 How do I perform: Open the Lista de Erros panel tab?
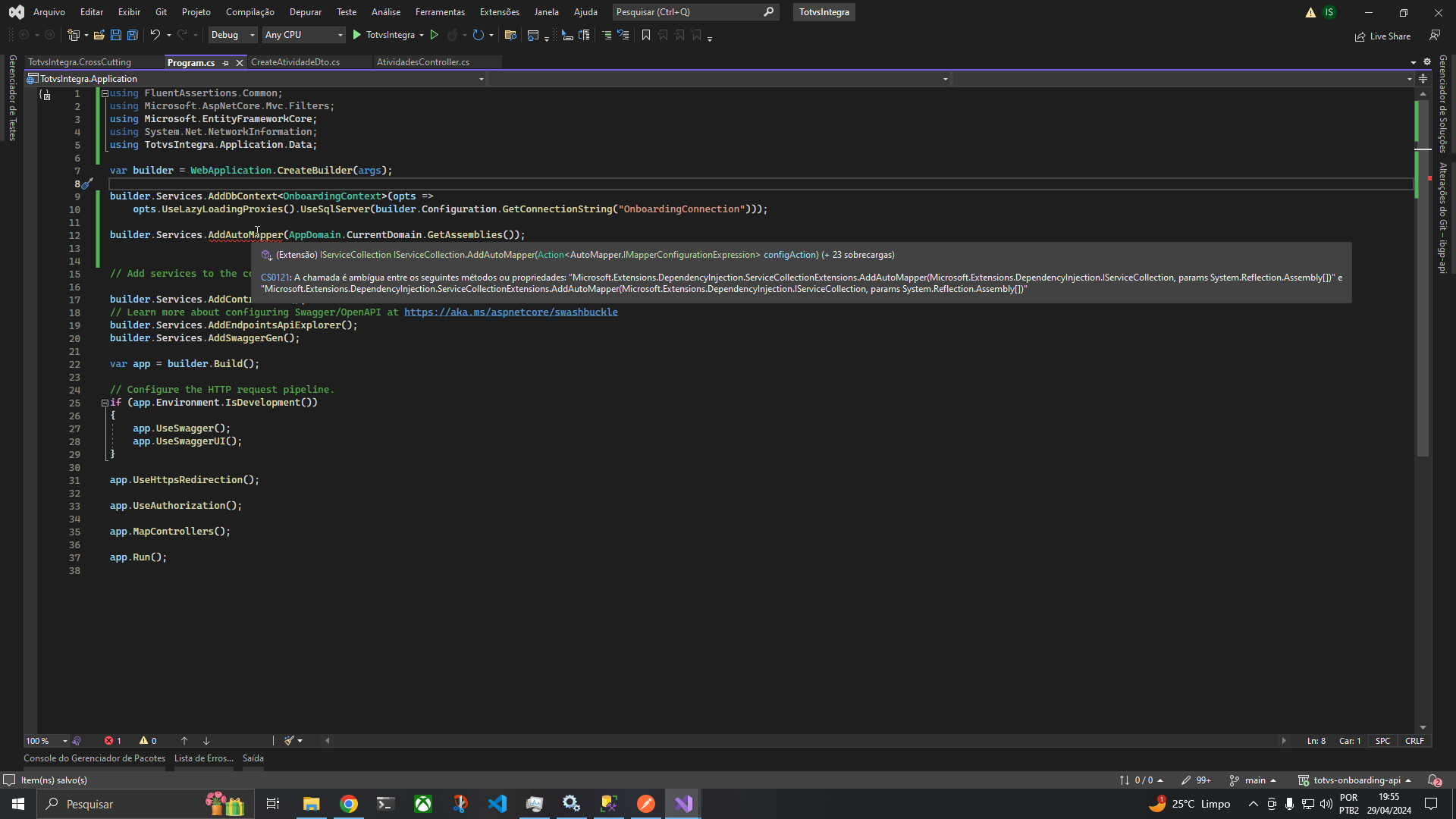click(203, 758)
